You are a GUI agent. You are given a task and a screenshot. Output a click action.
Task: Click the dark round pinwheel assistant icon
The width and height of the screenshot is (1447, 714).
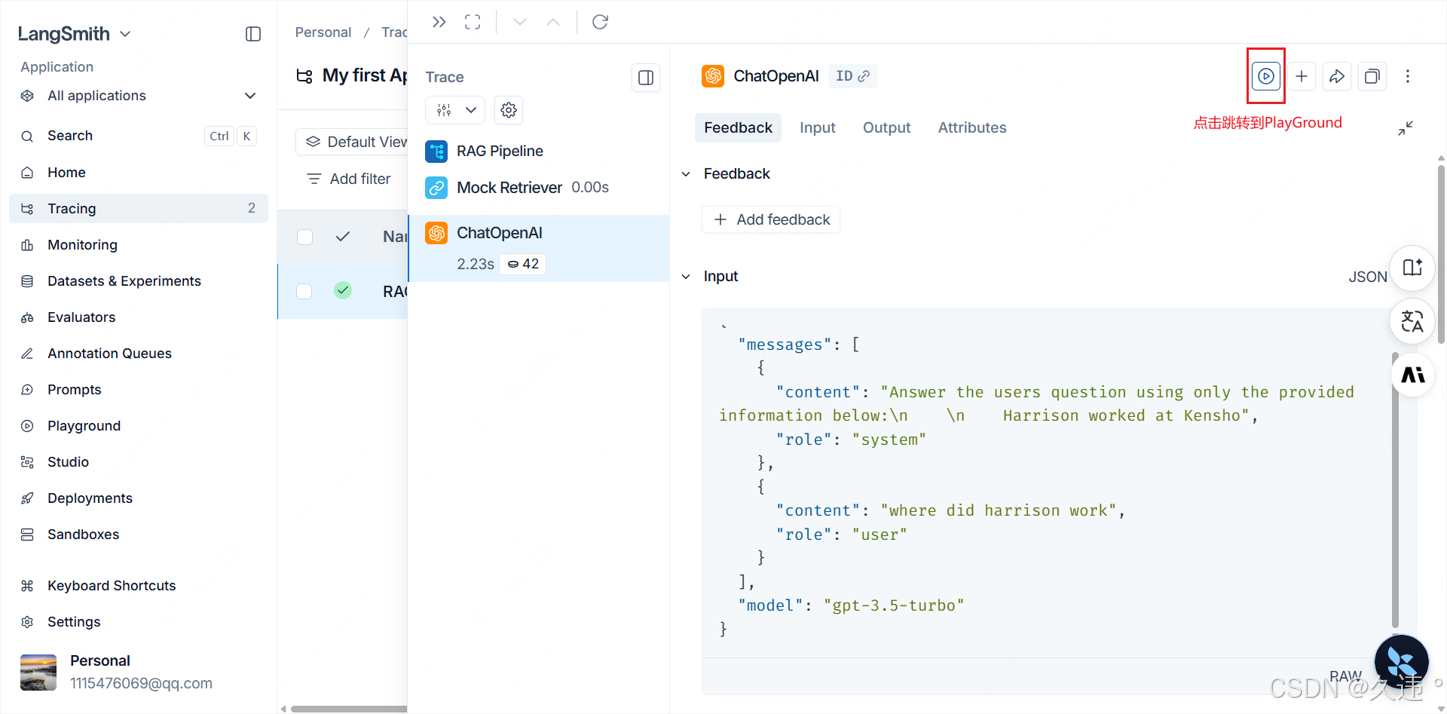click(x=1402, y=662)
